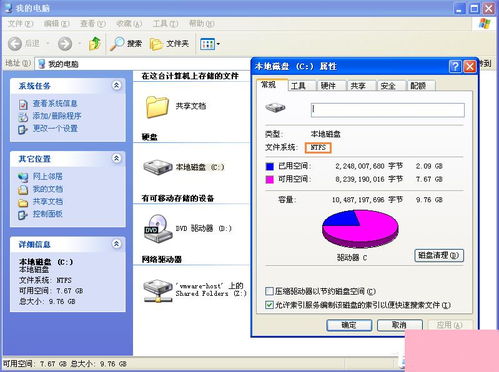Click the drive label text field
The width and height of the screenshot is (499, 372).
point(388,110)
